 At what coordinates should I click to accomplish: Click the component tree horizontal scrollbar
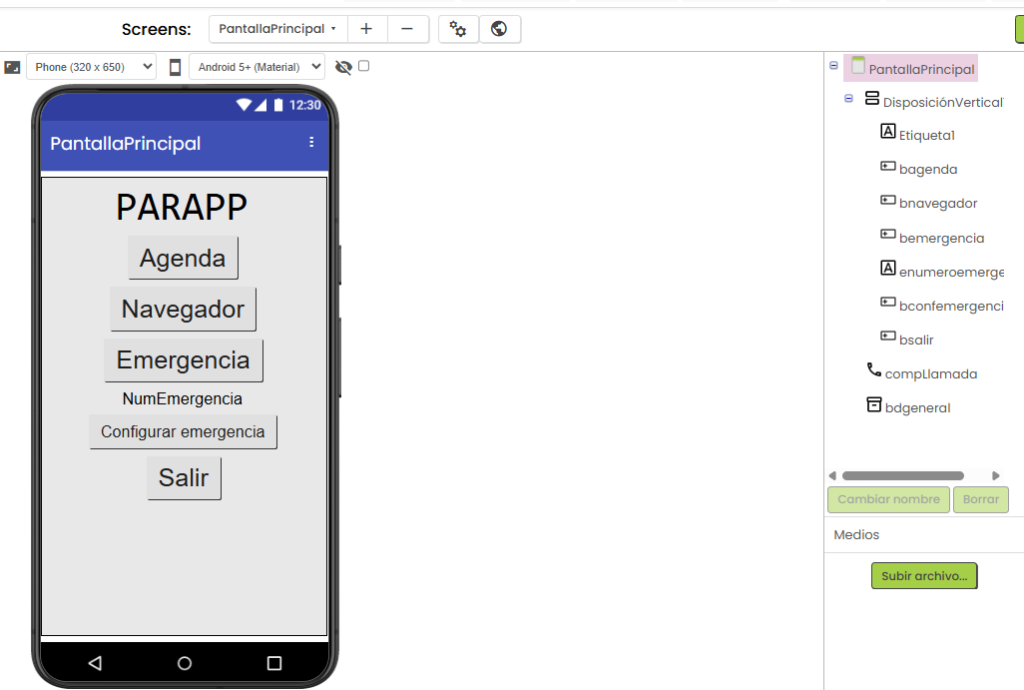pos(903,476)
